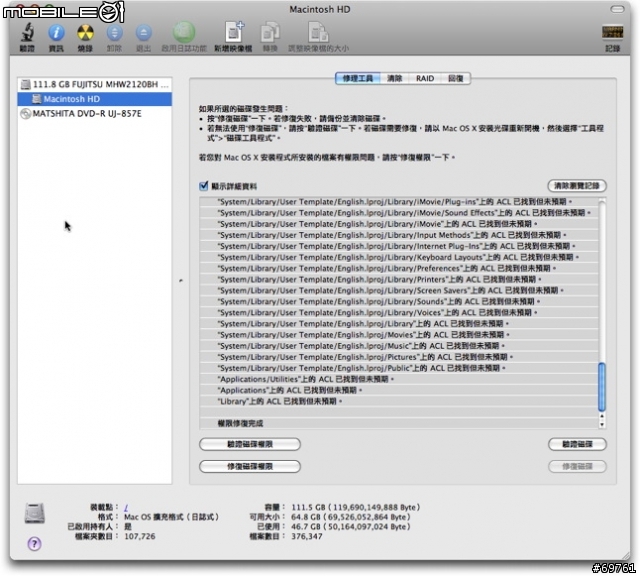Click the used value 46.7 GB

[351, 527]
